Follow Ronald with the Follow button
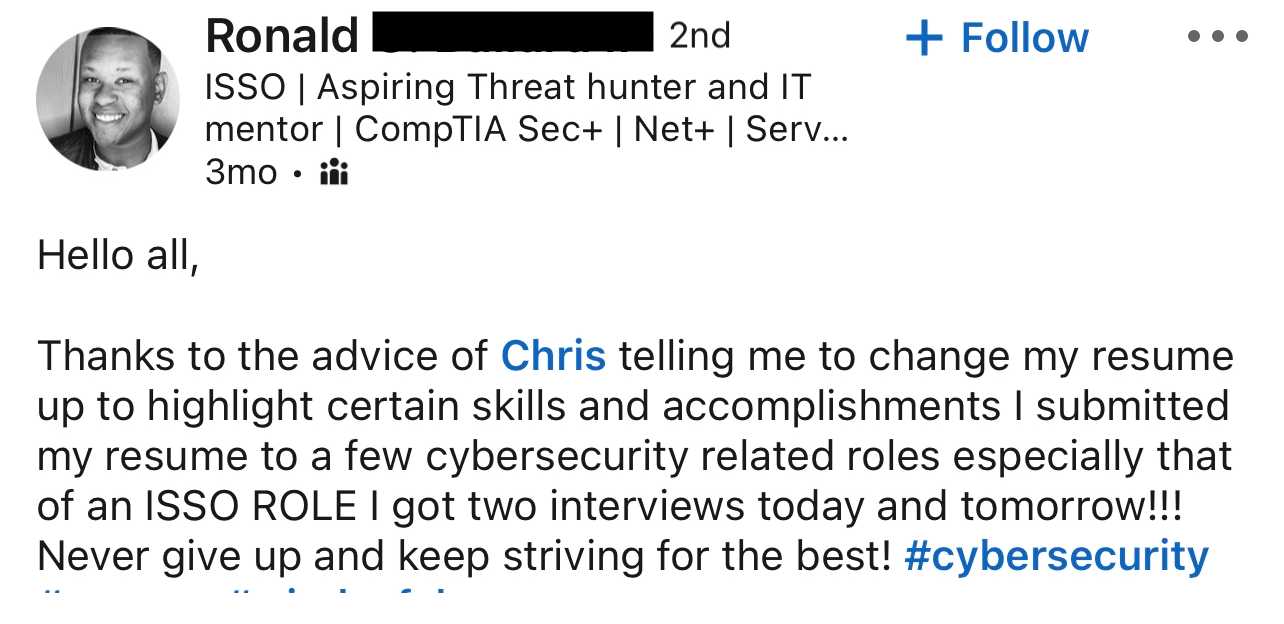1284x624 pixels. click(x=997, y=38)
